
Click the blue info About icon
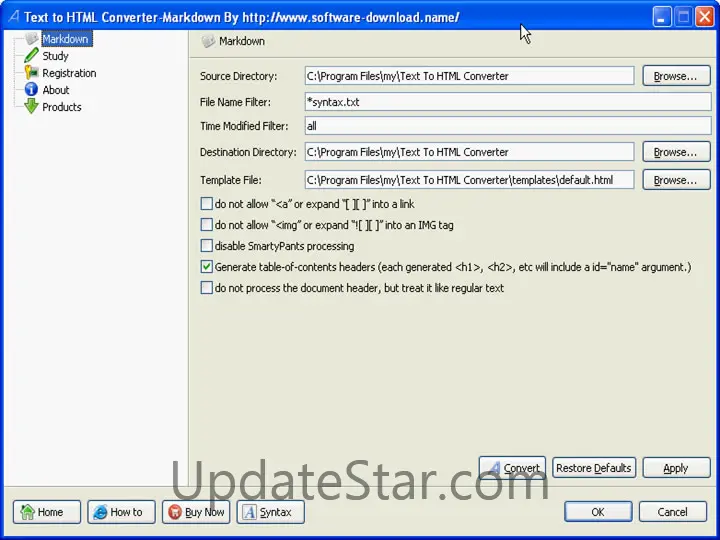(31, 89)
